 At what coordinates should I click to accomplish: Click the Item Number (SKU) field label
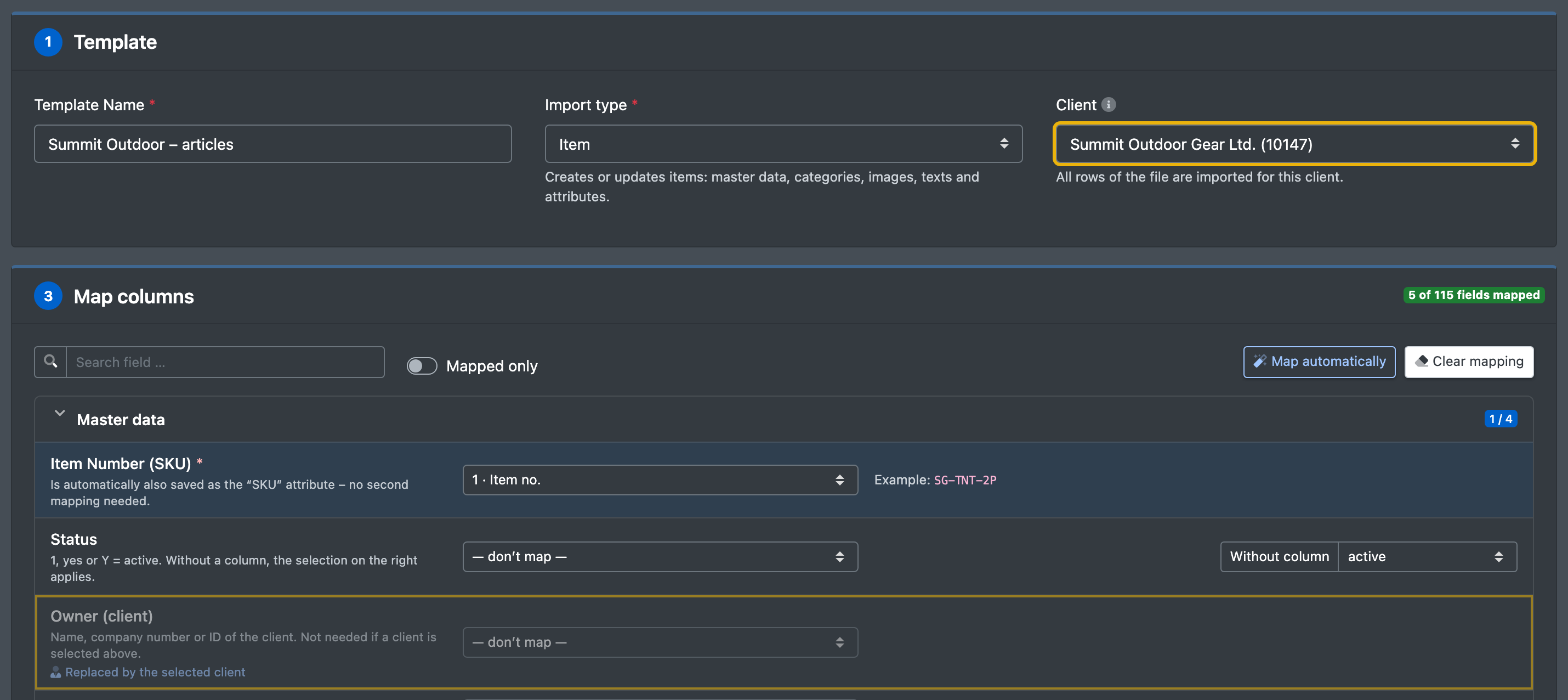[x=121, y=464]
